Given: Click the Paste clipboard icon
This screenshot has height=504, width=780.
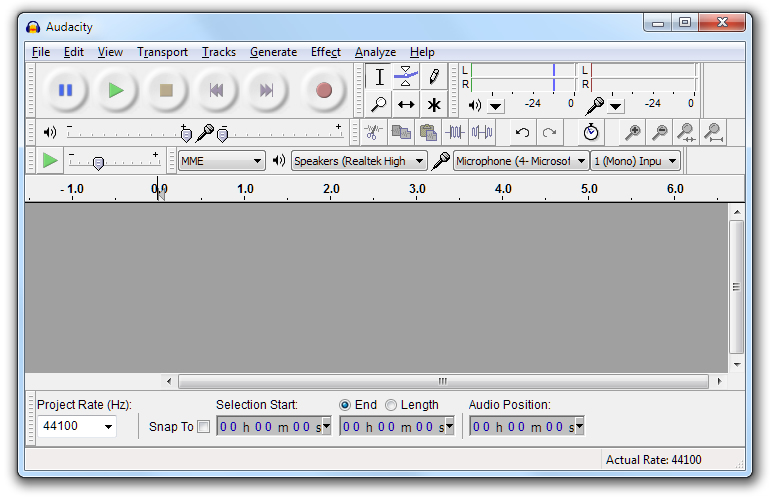Looking at the screenshot, I should (428, 132).
